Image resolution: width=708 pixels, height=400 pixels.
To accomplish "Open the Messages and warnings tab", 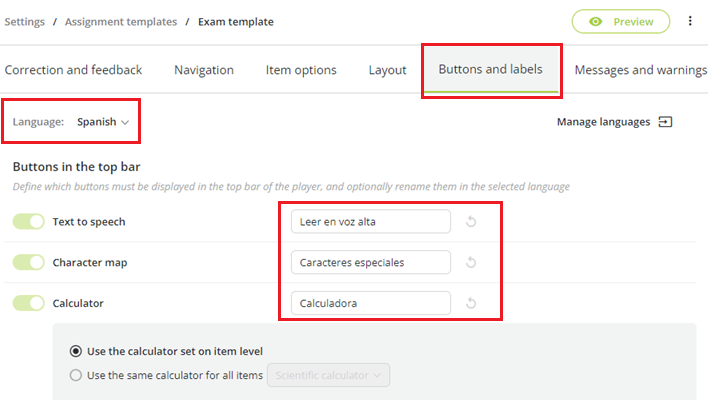I will [640, 70].
